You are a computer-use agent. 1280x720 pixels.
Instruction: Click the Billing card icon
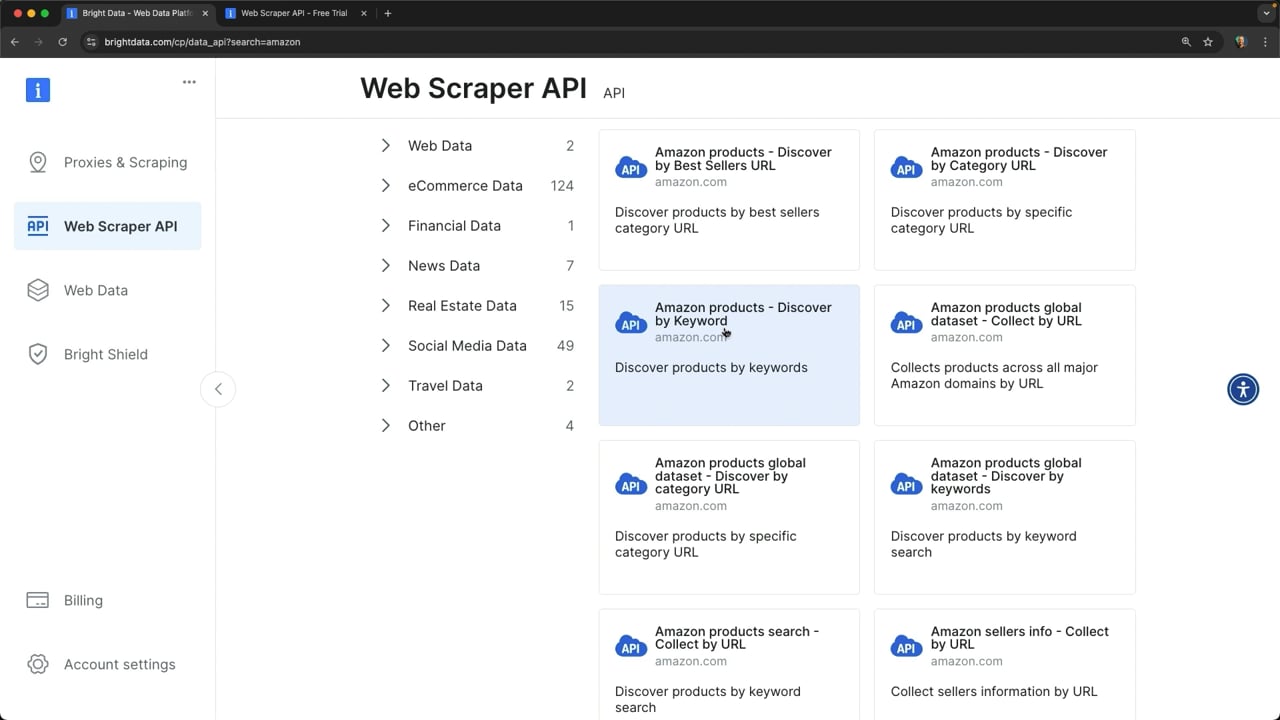click(38, 600)
